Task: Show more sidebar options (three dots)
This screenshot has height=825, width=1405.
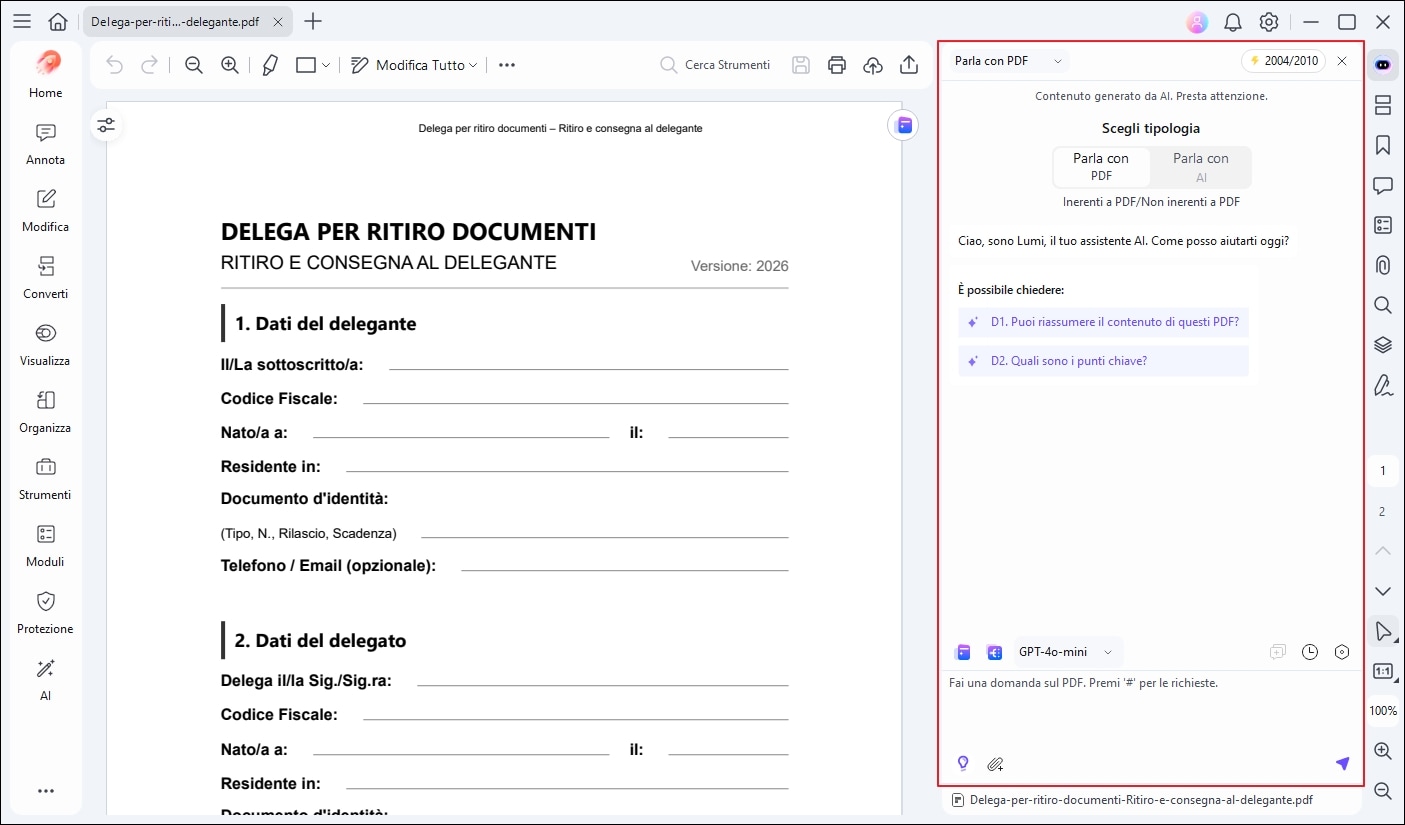Action: click(46, 791)
